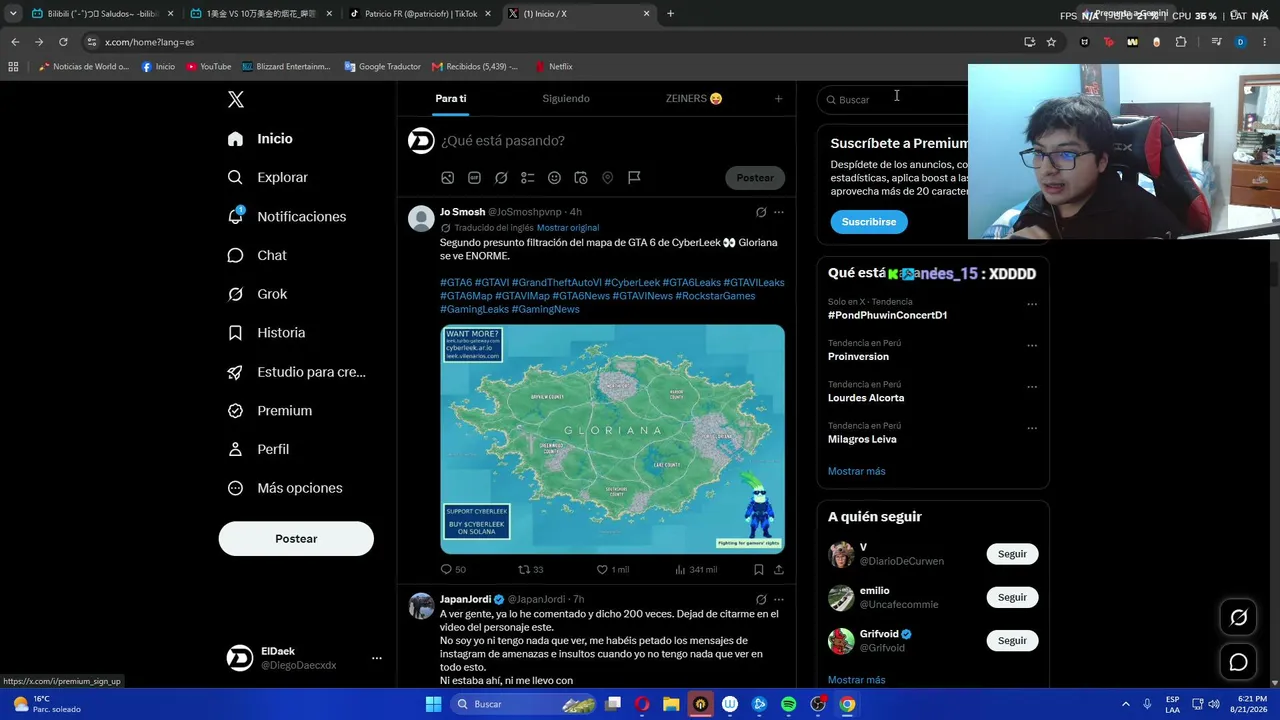Open more options on JapanJordi's post
The image size is (1280, 720).
click(779, 600)
